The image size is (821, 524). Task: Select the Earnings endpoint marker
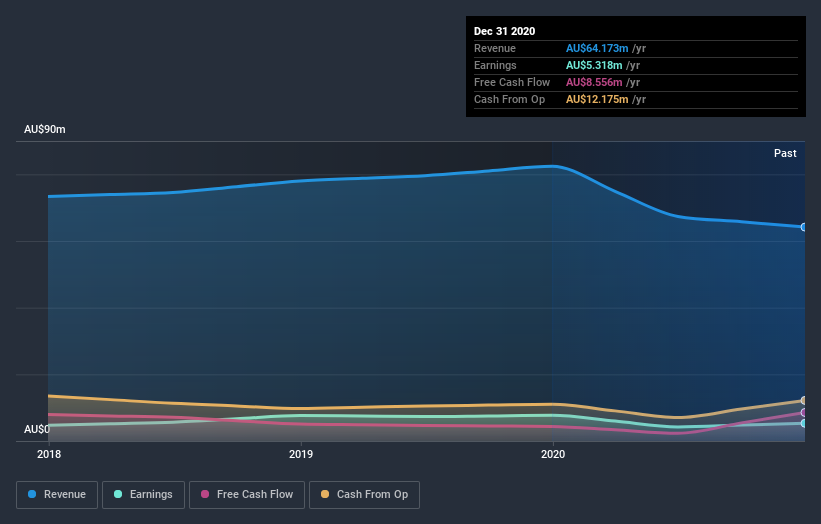803,423
